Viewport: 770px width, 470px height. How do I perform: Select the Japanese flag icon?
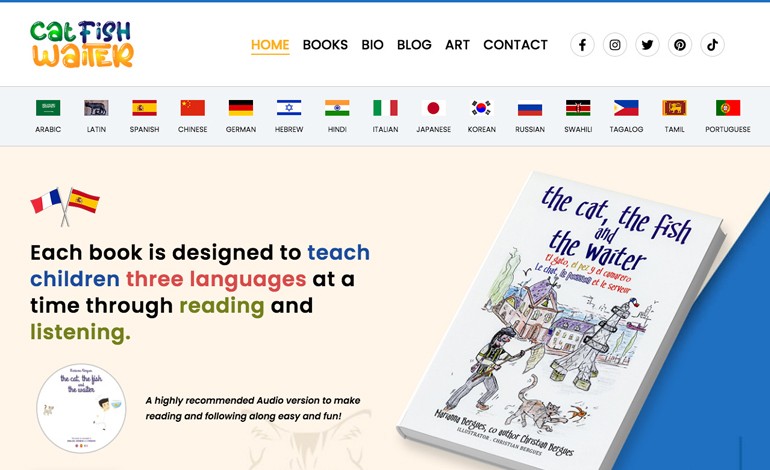coord(434,108)
